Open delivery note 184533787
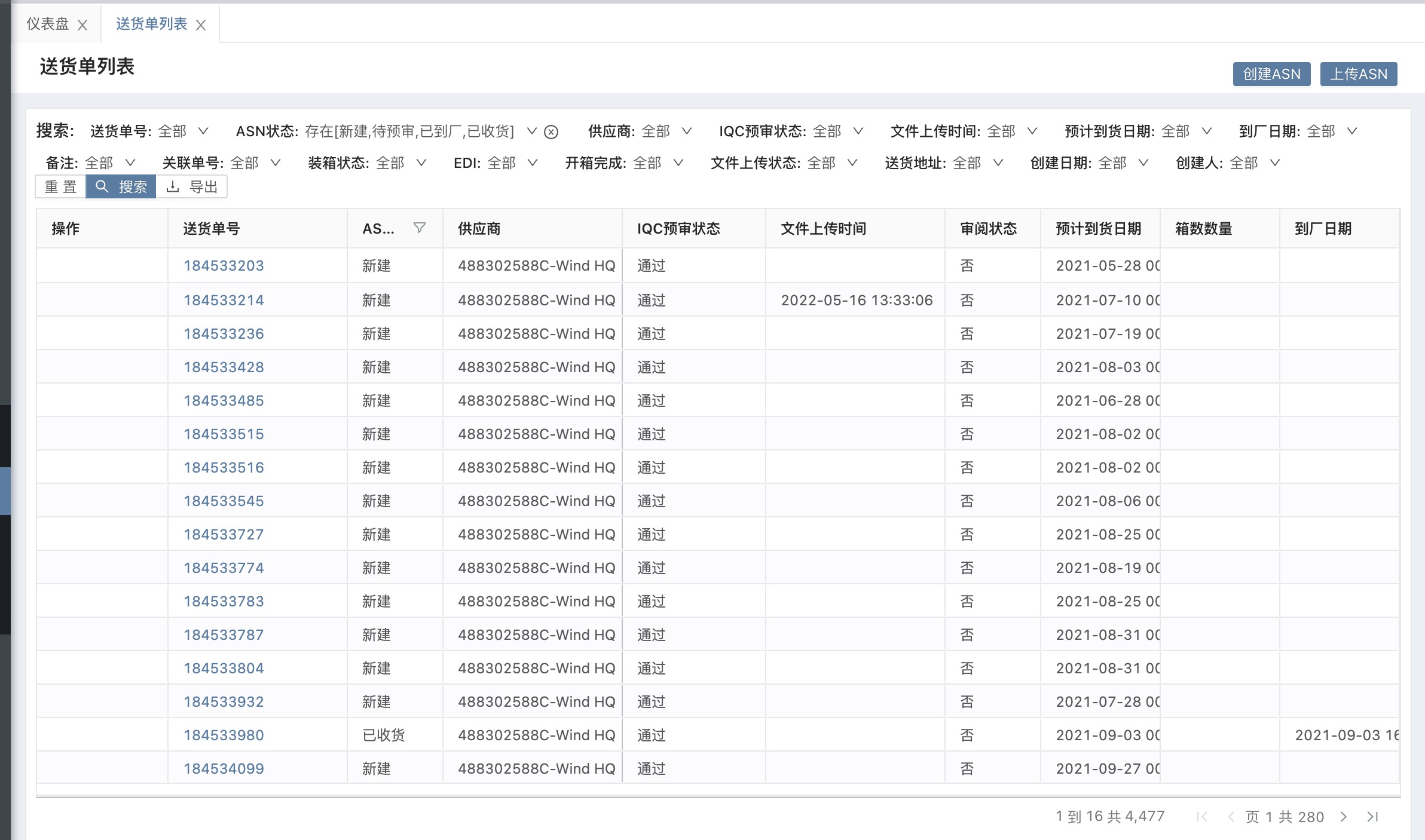 coord(224,634)
